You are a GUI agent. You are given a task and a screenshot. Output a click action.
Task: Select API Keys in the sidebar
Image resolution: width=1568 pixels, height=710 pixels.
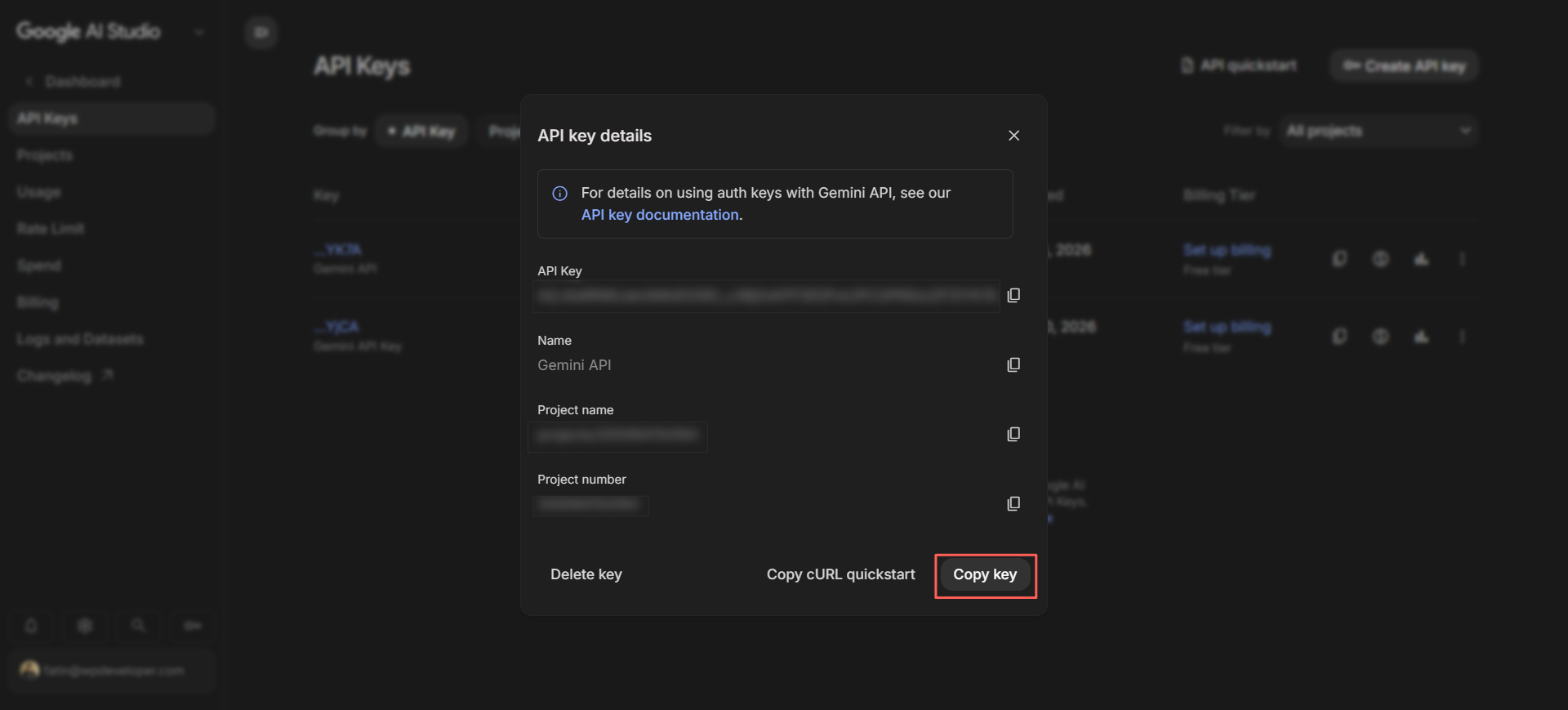[x=112, y=118]
